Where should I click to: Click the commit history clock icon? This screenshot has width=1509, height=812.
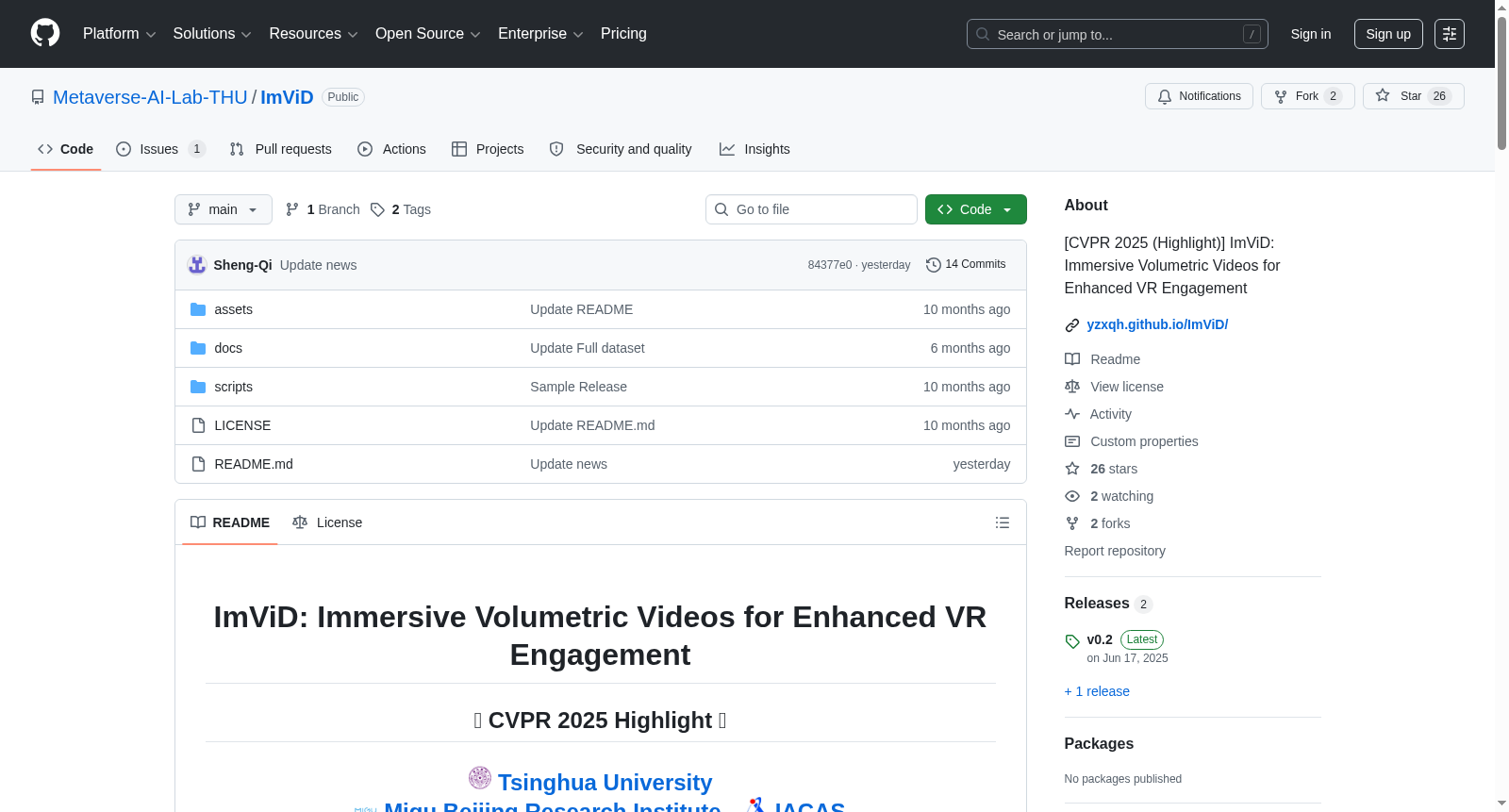coord(934,265)
